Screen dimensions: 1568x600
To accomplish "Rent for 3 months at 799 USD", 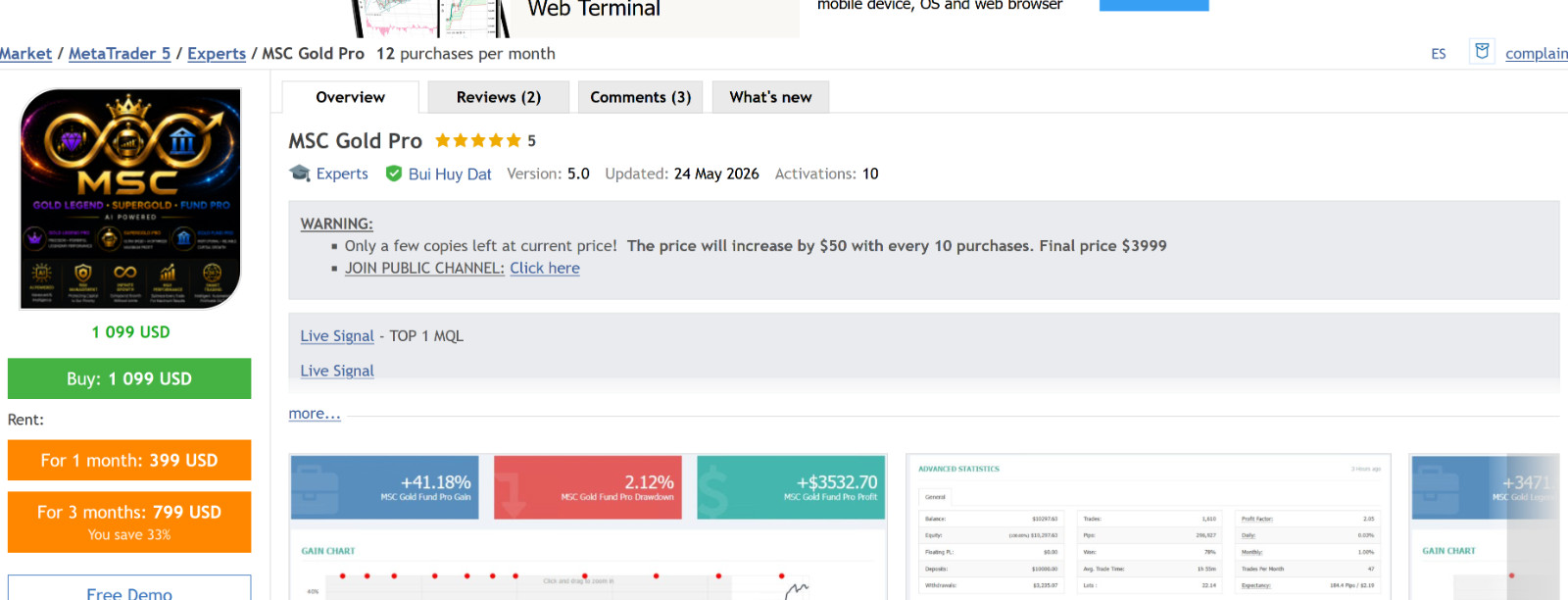I will 129,522.
